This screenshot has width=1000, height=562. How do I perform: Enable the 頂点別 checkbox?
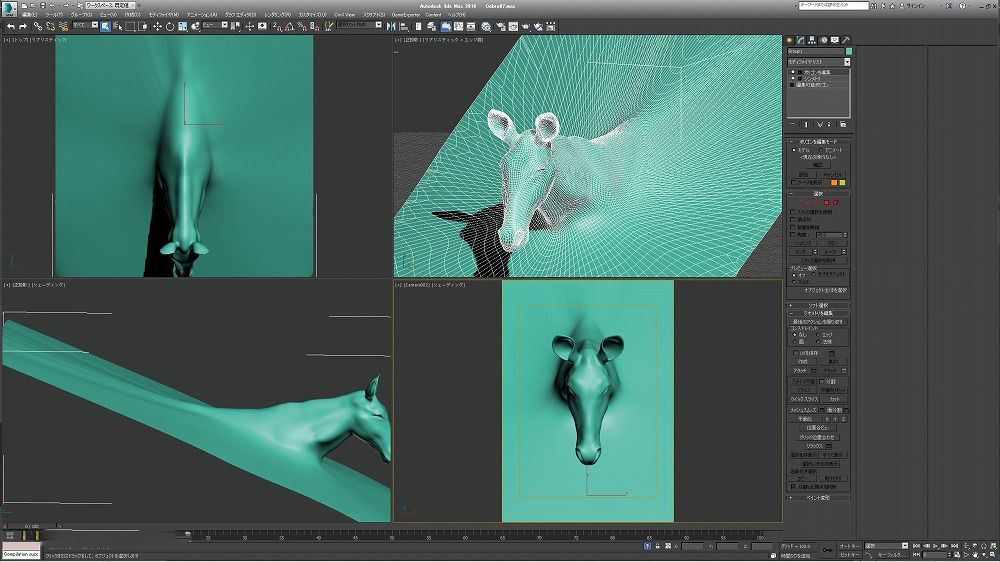[x=793, y=219]
